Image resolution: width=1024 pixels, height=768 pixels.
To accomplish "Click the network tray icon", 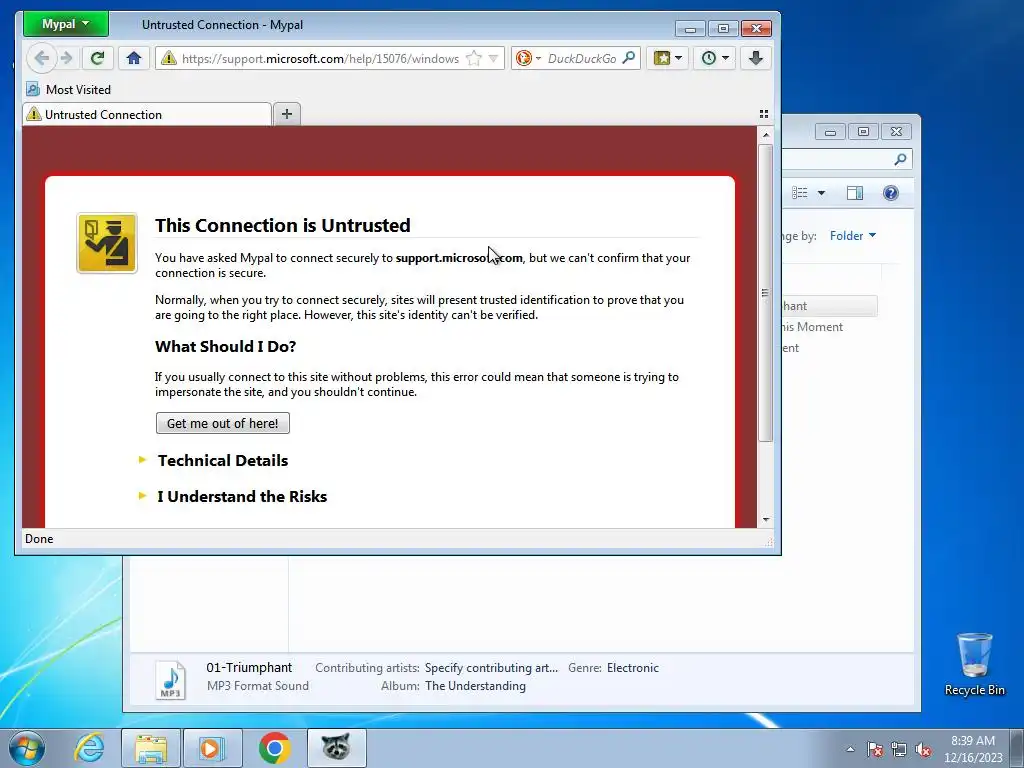I will pyautogui.click(x=899, y=749).
